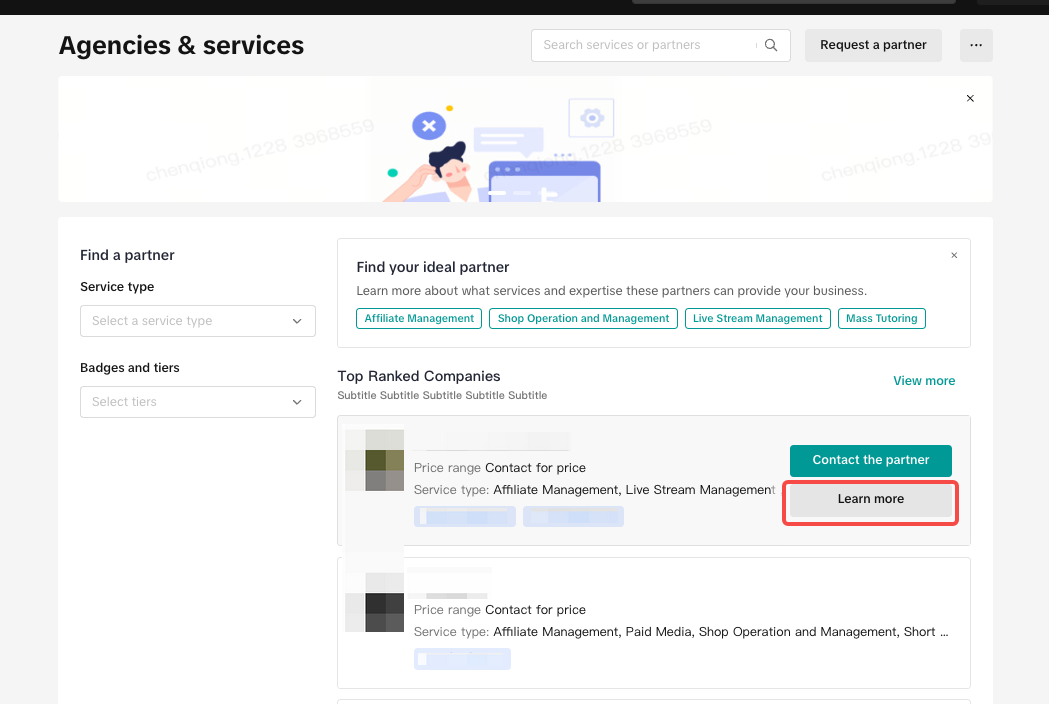The width and height of the screenshot is (1049, 704).
Task: Click the search magnifier icon
Action: pos(771,45)
